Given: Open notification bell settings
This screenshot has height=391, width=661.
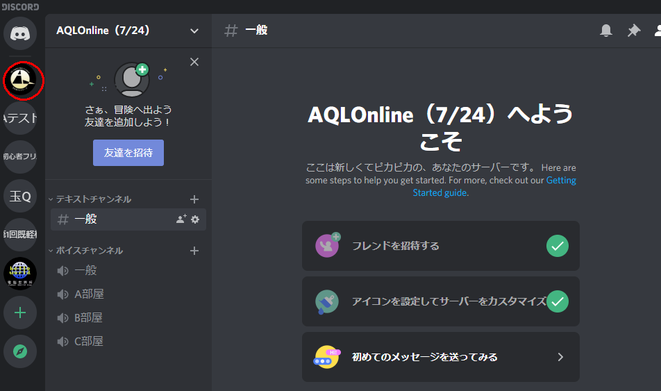Looking at the screenshot, I should (x=606, y=30).
